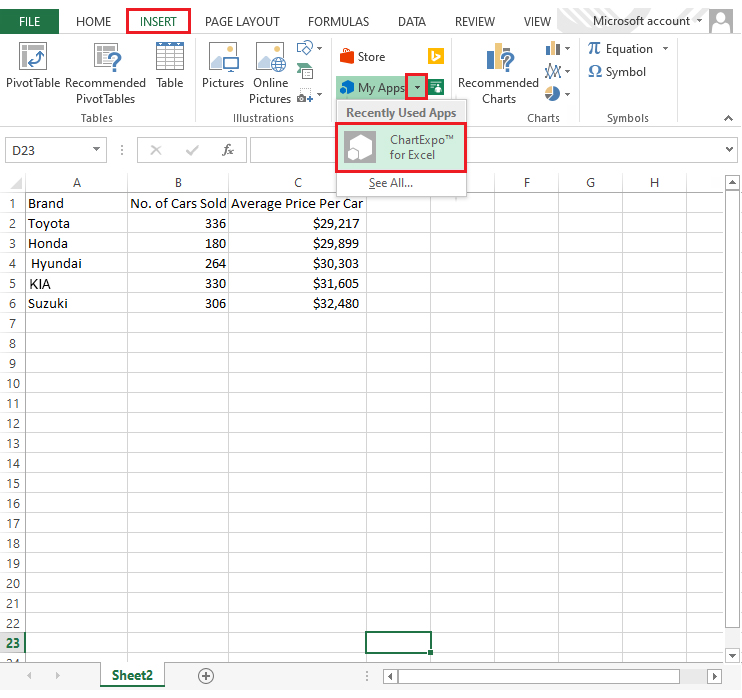Click the My Apps button
The width and height of the screenshot is (742, 698).
tap(372, 88)
